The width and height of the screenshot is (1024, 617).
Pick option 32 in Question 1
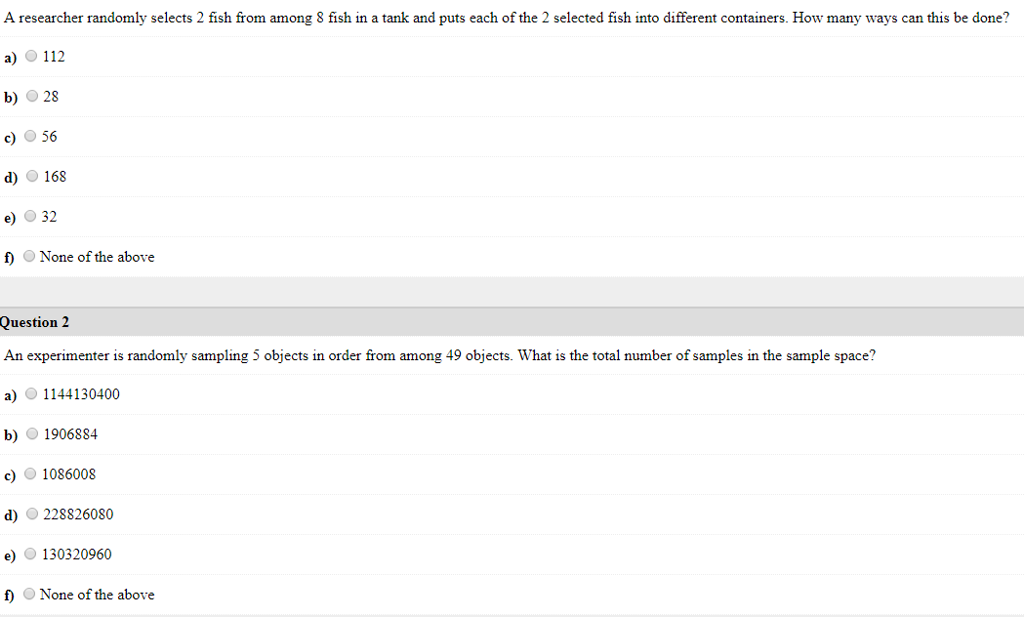point(31,216)
